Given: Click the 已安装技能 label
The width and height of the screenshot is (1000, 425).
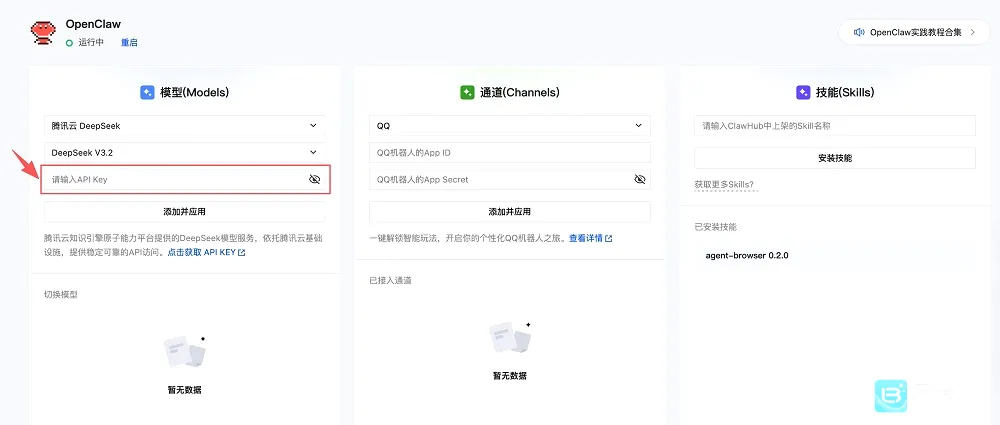Looking at the screenshot, I should pyautogui.click(x=716, y=227).
